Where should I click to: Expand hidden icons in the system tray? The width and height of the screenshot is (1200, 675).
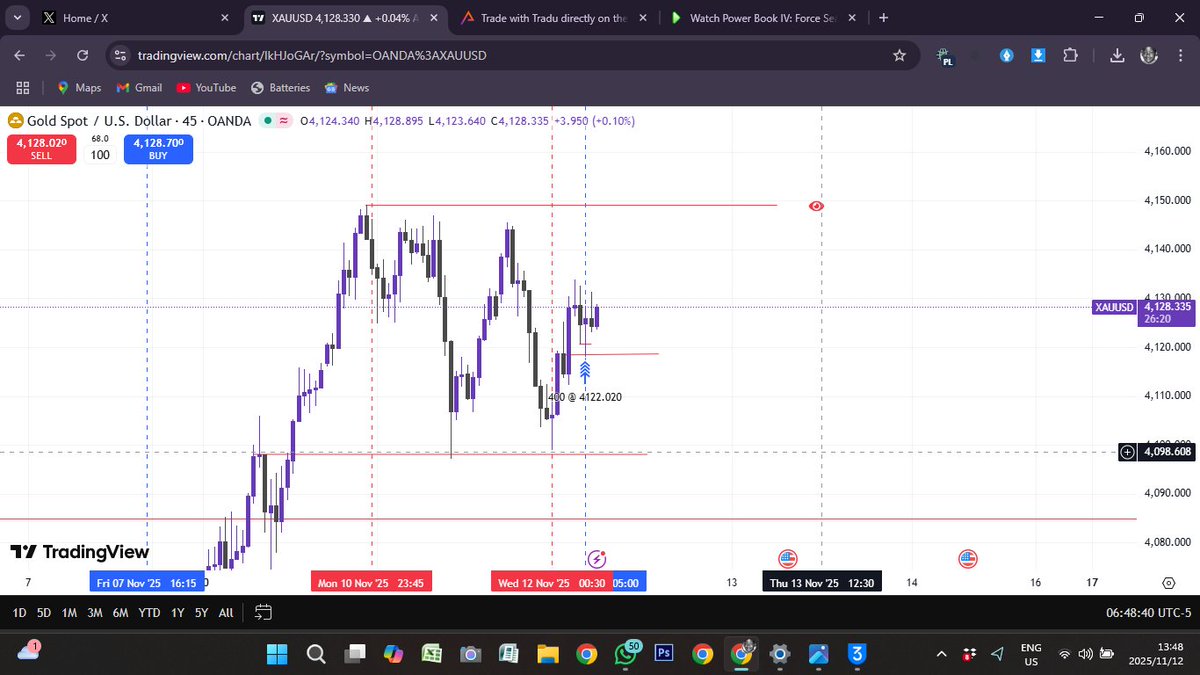(x=941, y=654)
